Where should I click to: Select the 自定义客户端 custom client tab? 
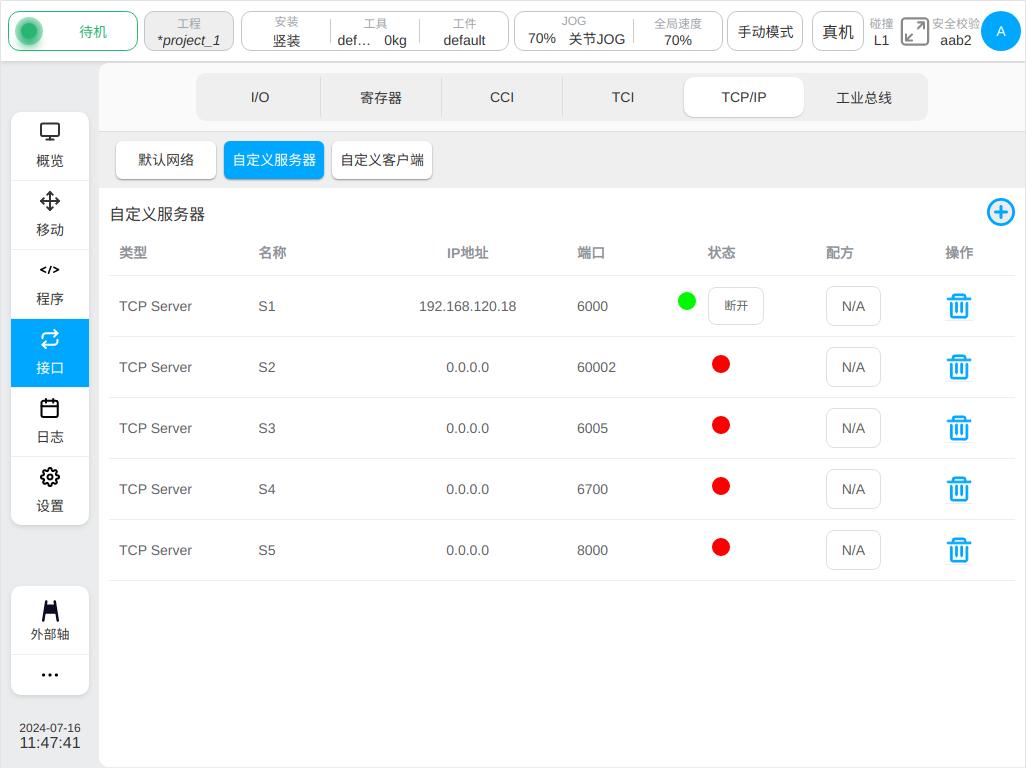click(382, 160)
